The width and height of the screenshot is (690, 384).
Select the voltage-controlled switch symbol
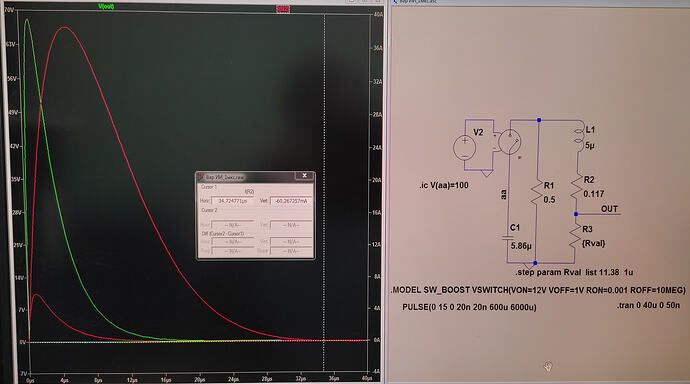click(x=509, y=142)
